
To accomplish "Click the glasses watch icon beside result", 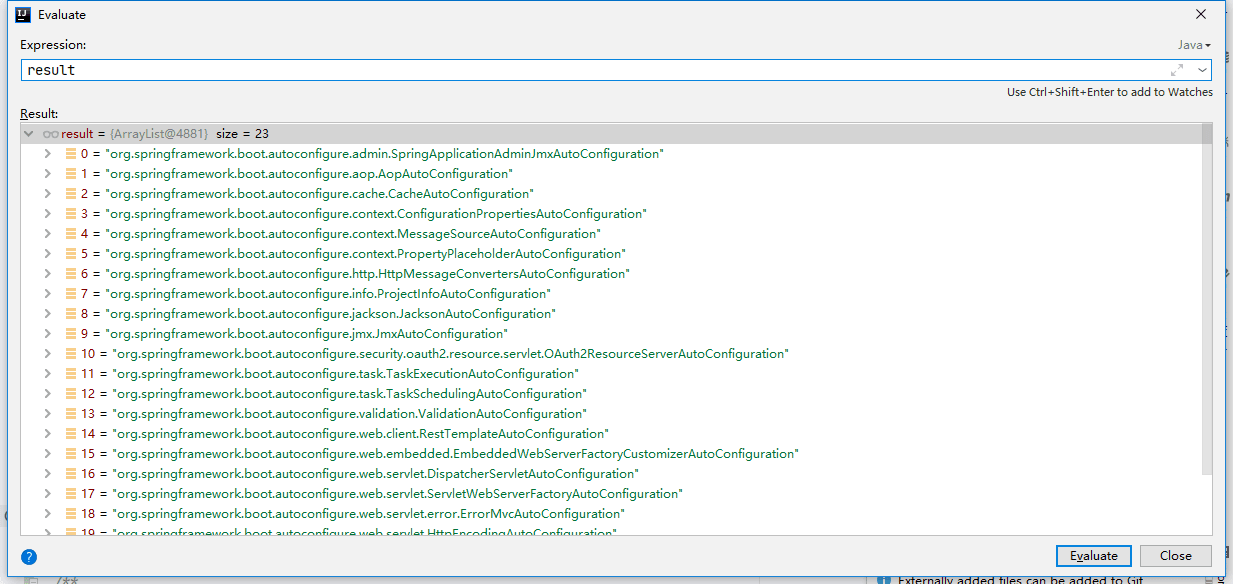I will 51,134.
